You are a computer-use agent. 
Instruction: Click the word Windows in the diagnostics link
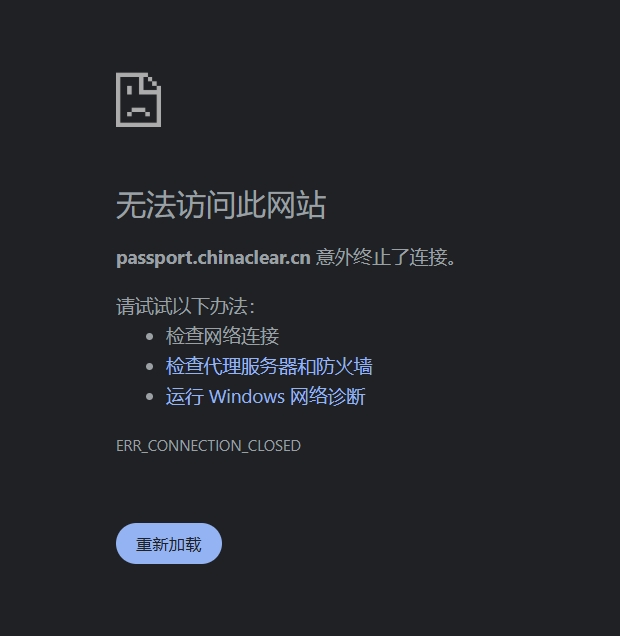point(247,396)
